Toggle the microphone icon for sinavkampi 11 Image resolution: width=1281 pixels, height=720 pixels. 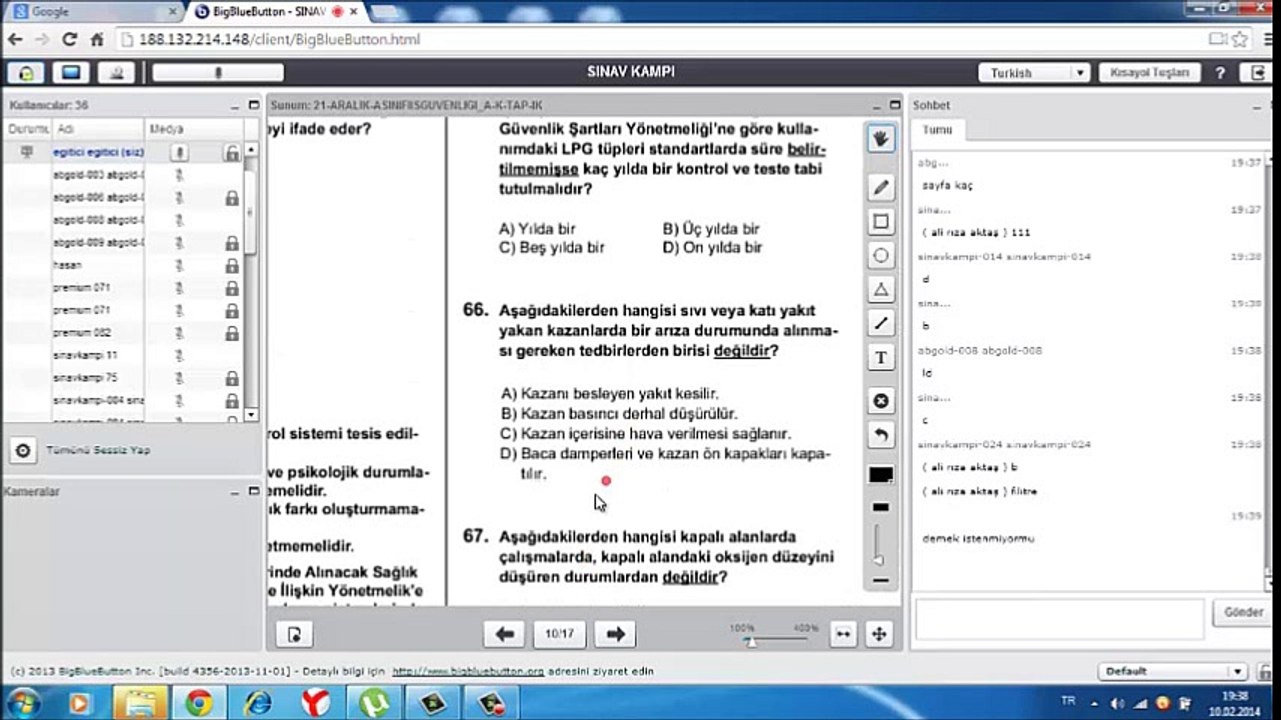point(181,356)
